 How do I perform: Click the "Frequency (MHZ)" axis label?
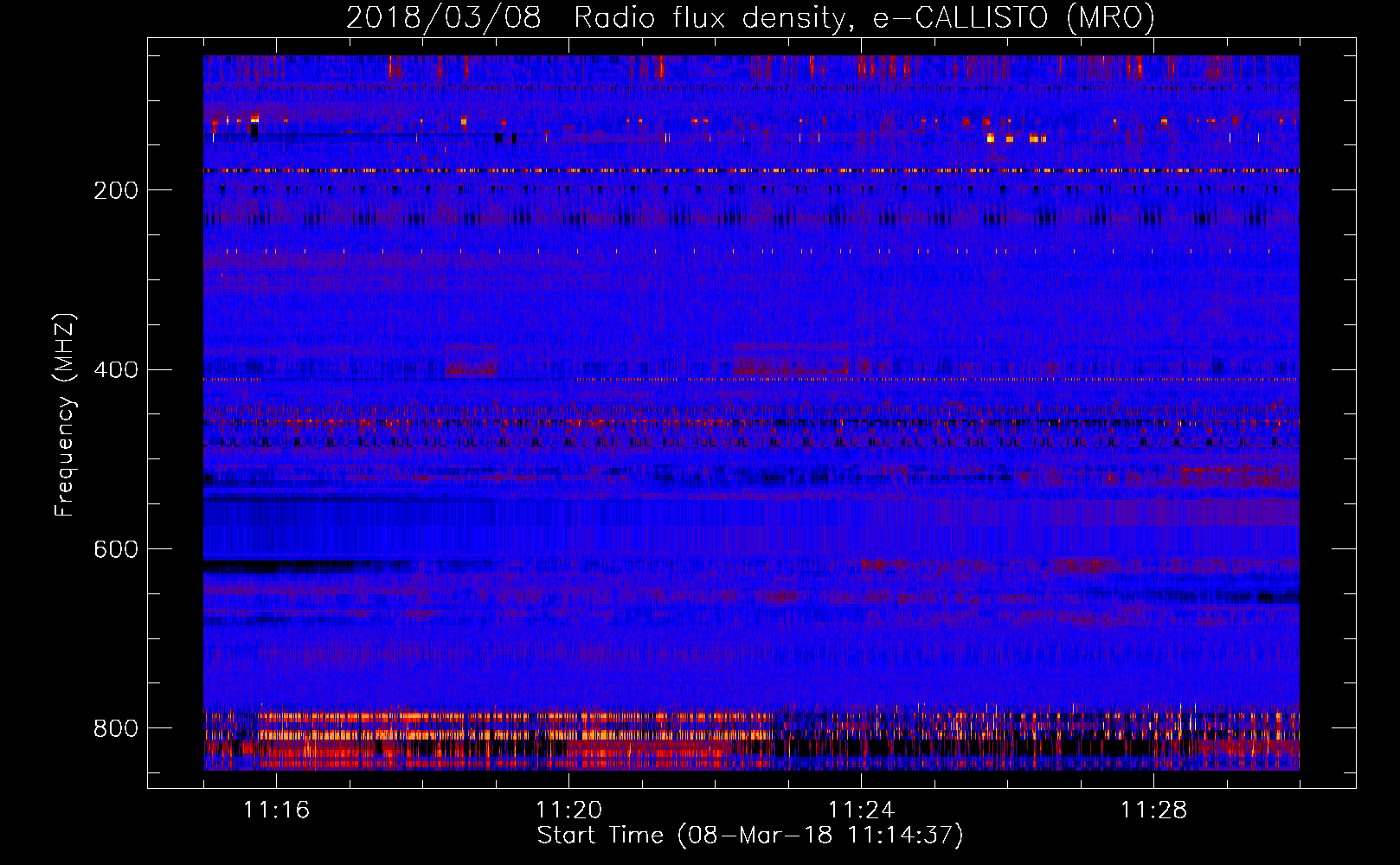click(x=65, y=414)
